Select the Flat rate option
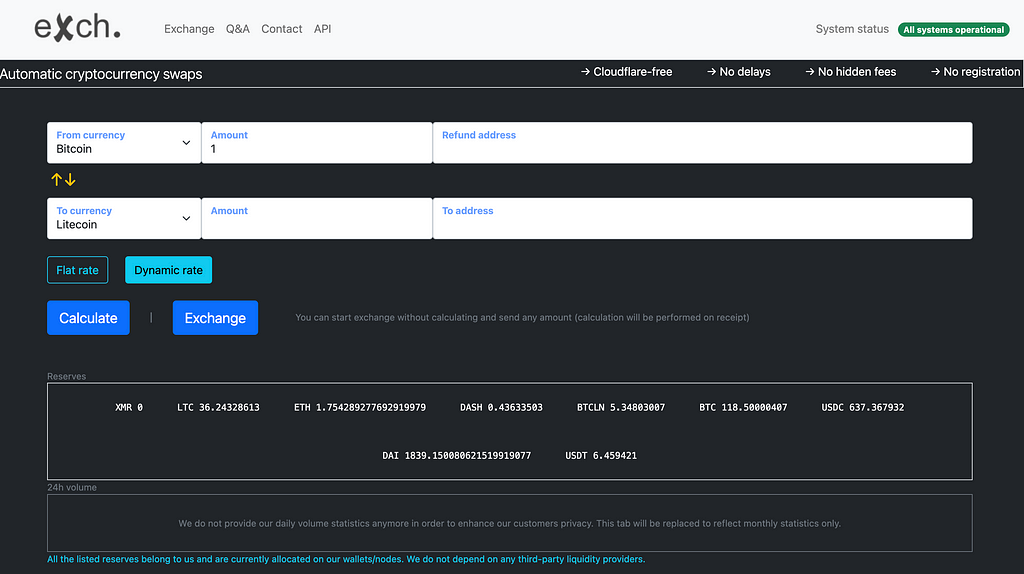Screen dimensions: 1024x574 [x=77, y=270]
